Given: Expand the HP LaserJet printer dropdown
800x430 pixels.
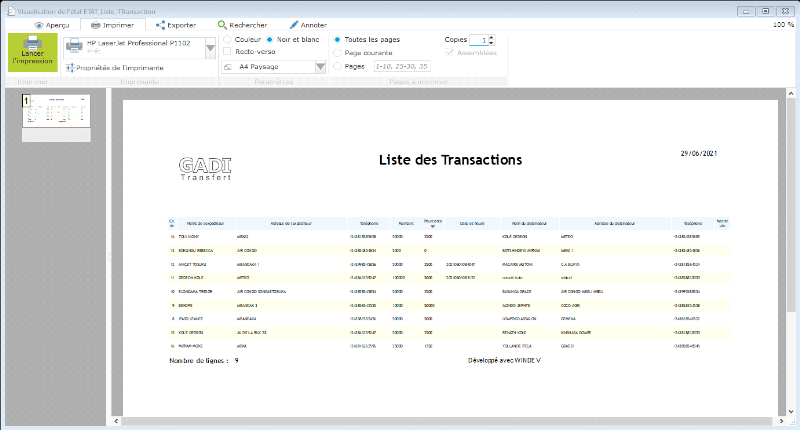Looking at the screenshot, I should click(210, 47).
